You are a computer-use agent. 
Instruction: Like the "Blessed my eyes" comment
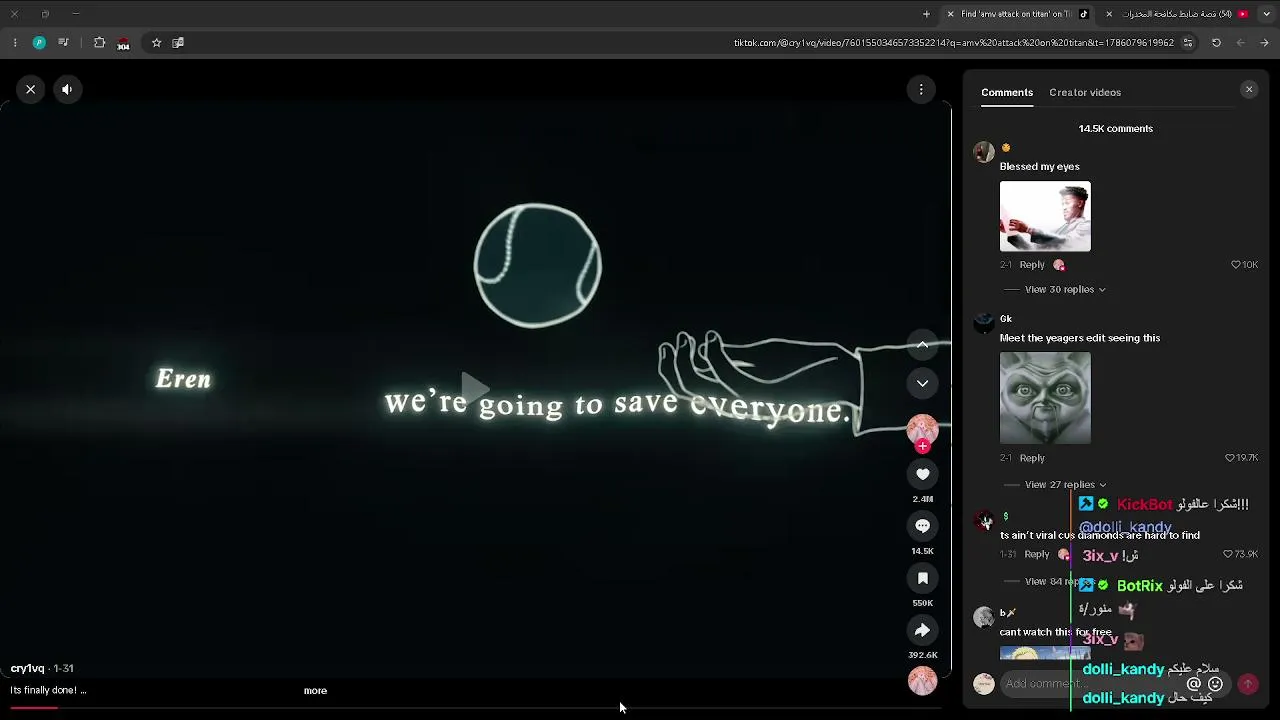point(1236,265)
